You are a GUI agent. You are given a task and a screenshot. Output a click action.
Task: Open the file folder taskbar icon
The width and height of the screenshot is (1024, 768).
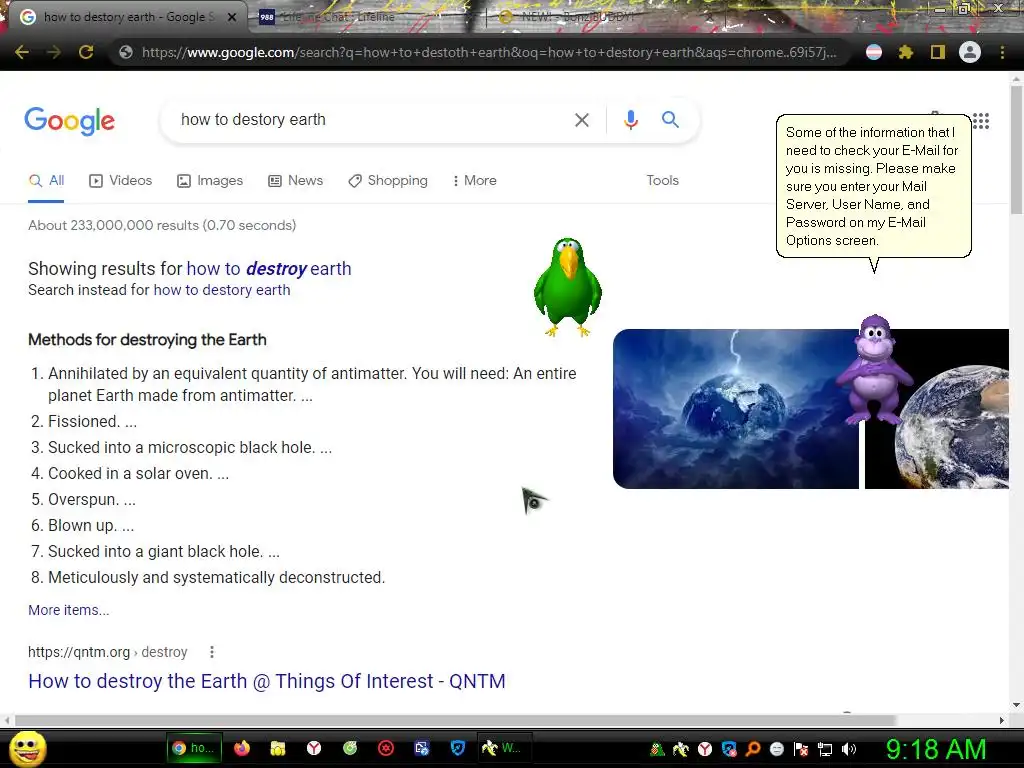(x=278, y=748)
